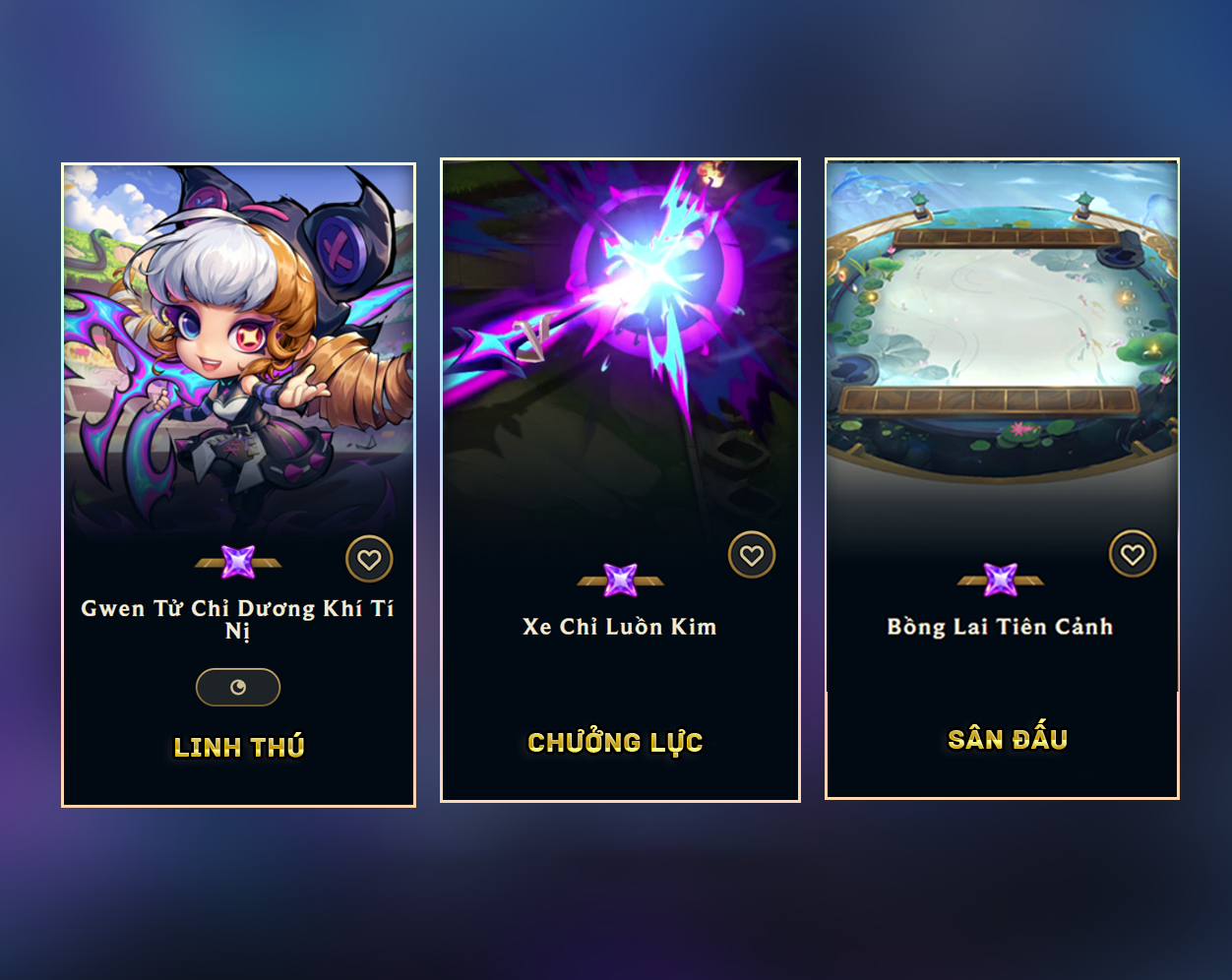
Task: Favorite the Xe Chỉ Luồn Kim card
Action: pos(752,555)
